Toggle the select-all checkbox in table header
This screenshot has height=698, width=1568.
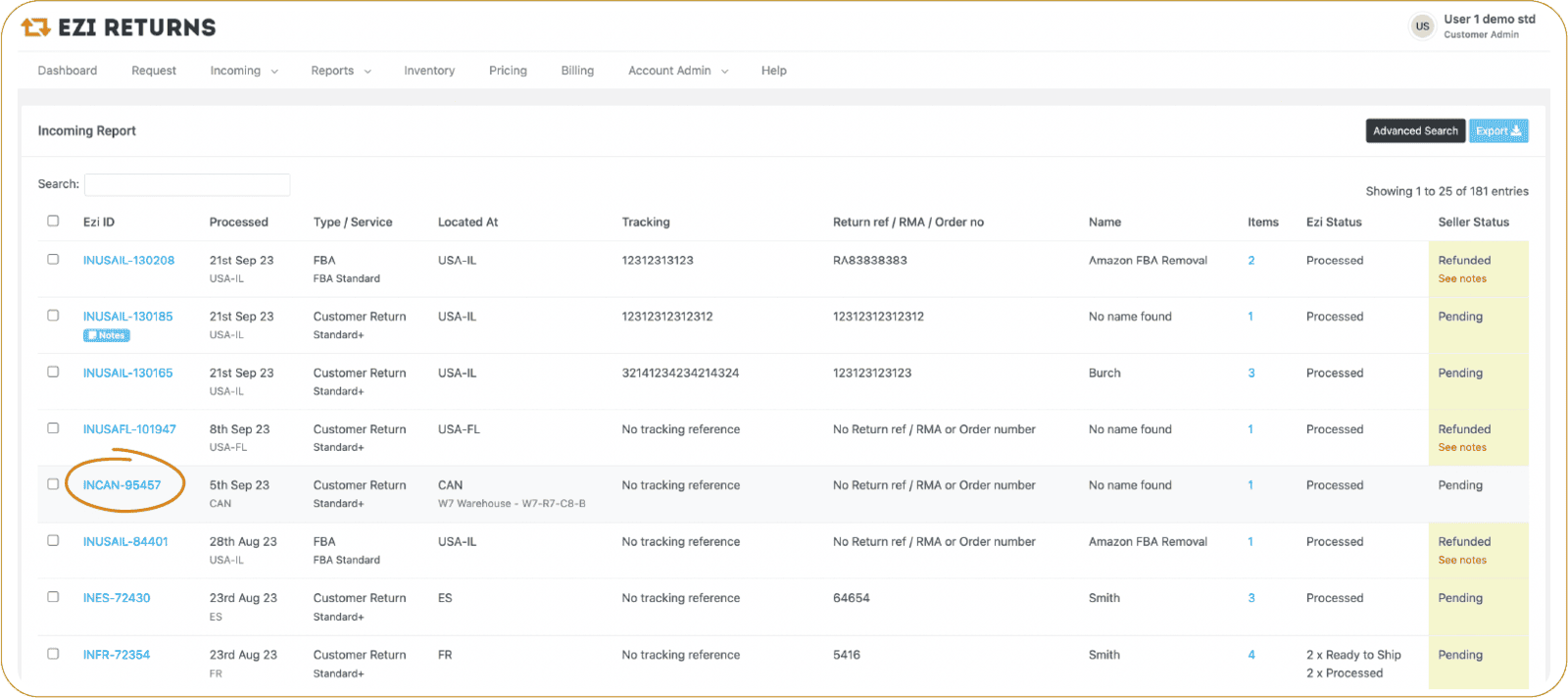(53, 222)
